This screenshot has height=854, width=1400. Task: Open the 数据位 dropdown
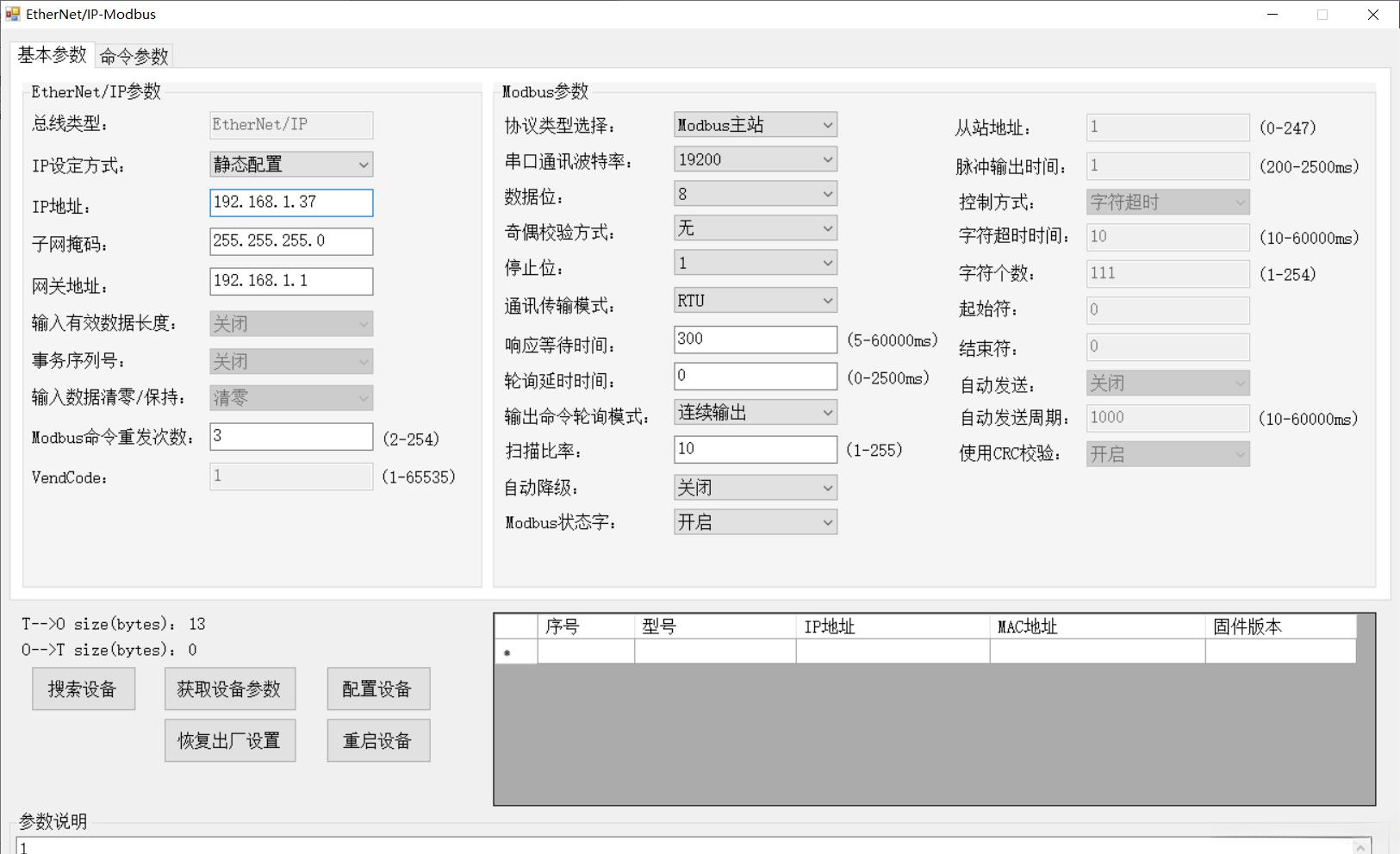pyautogui.click(x=756, y=194)
